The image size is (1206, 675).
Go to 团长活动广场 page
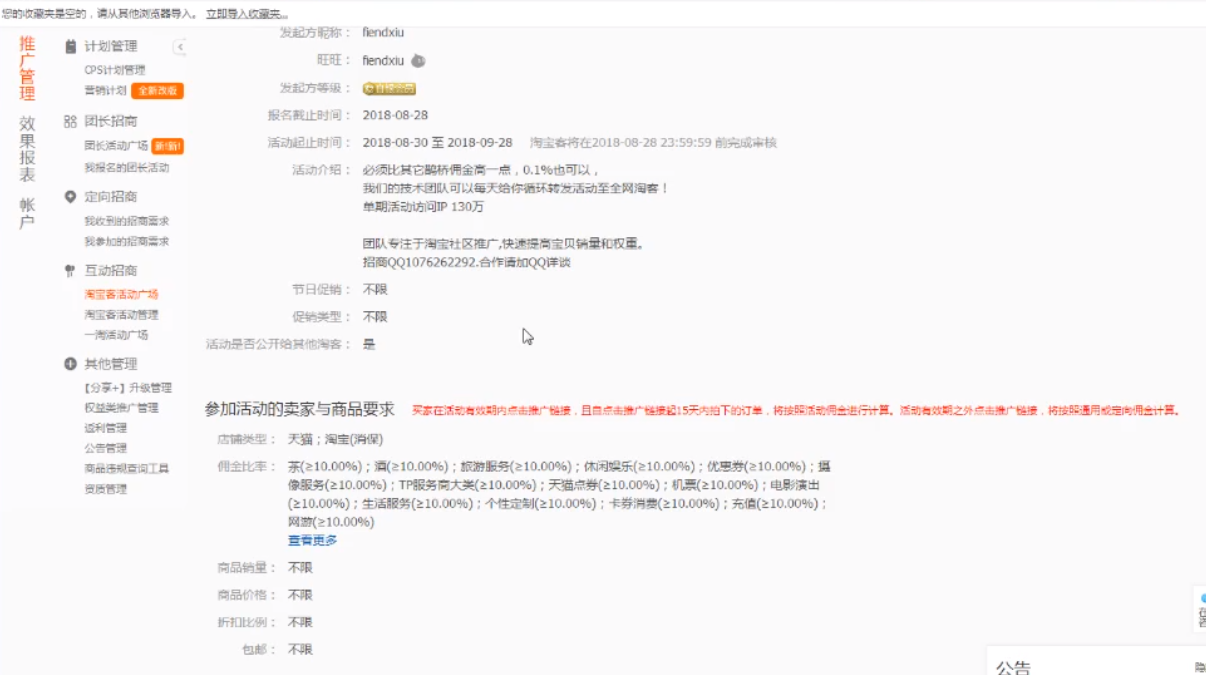pyautogui.click(x=116, y=146)
